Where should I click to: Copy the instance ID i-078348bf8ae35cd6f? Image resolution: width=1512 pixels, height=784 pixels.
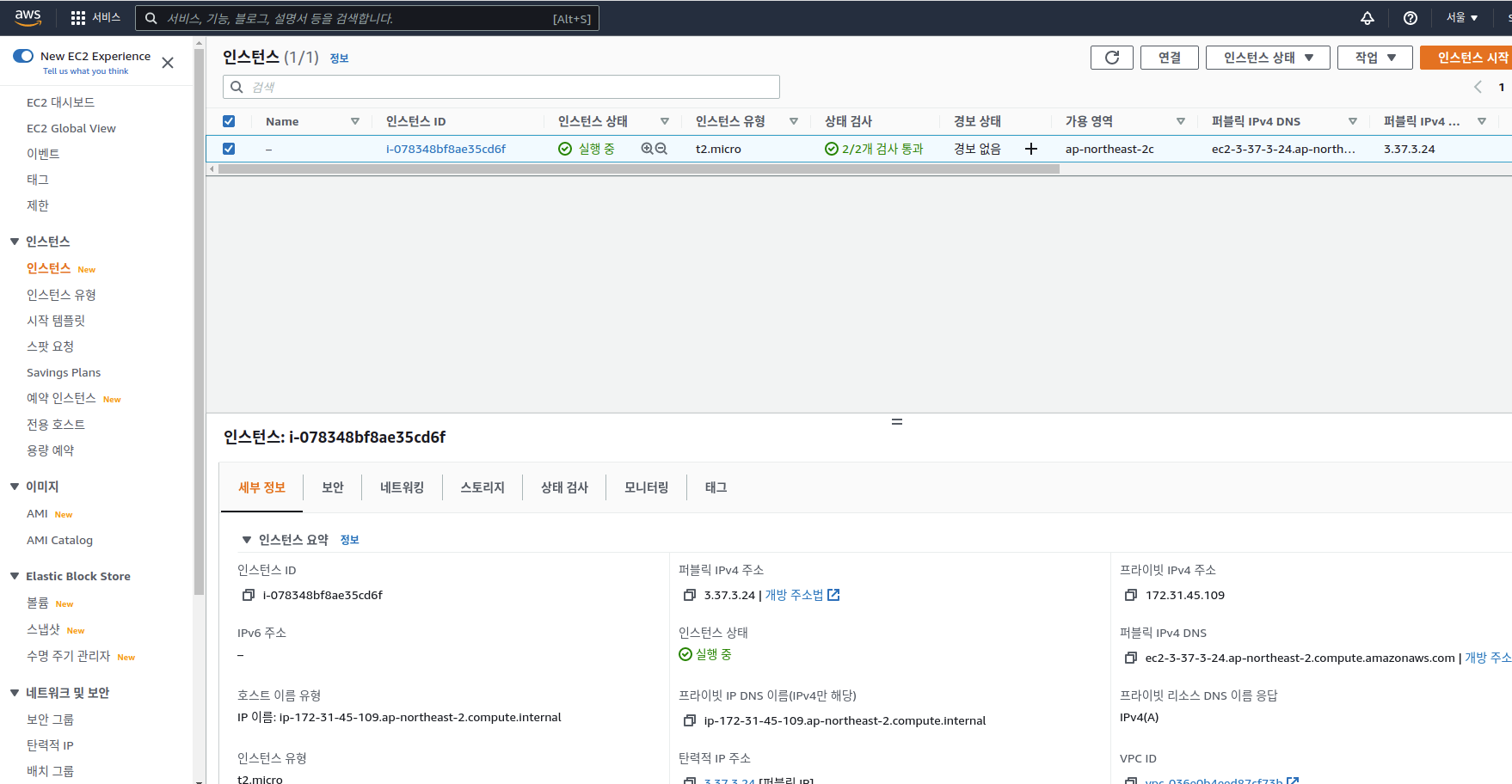pos(249,595)
